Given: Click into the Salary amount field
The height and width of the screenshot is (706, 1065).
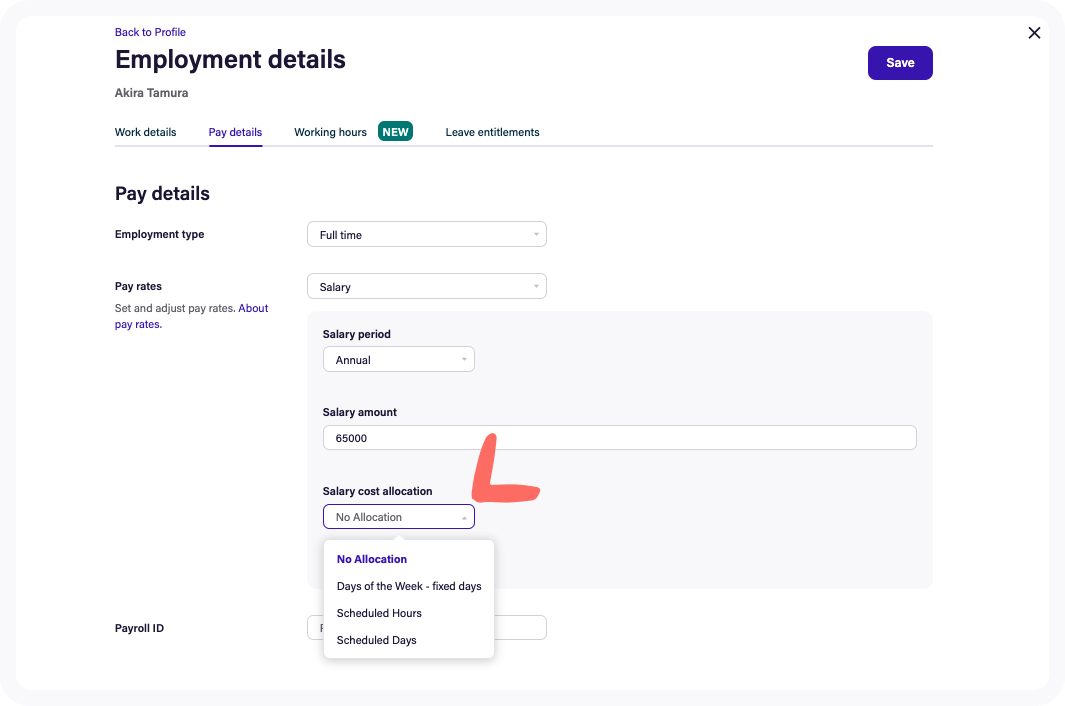Looking at the screenshot, I should point(619,437).
